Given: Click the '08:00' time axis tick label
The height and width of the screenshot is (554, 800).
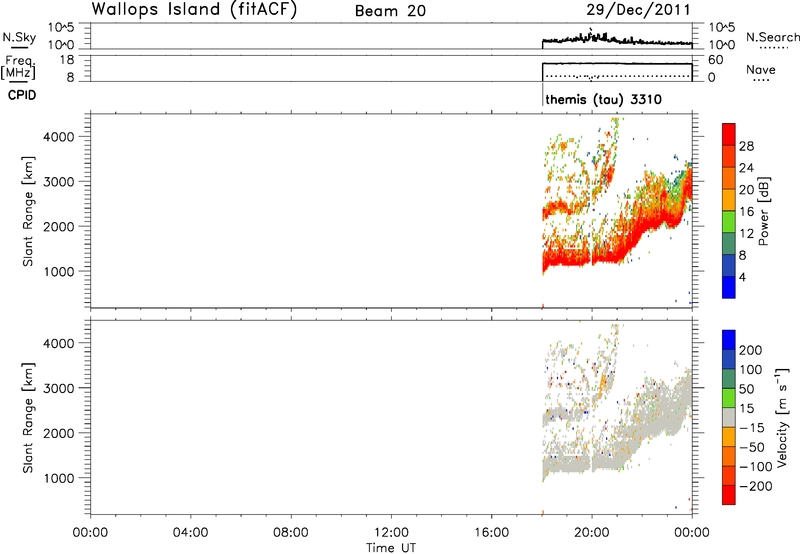Looking at the screenshot, I should [291, 533].
